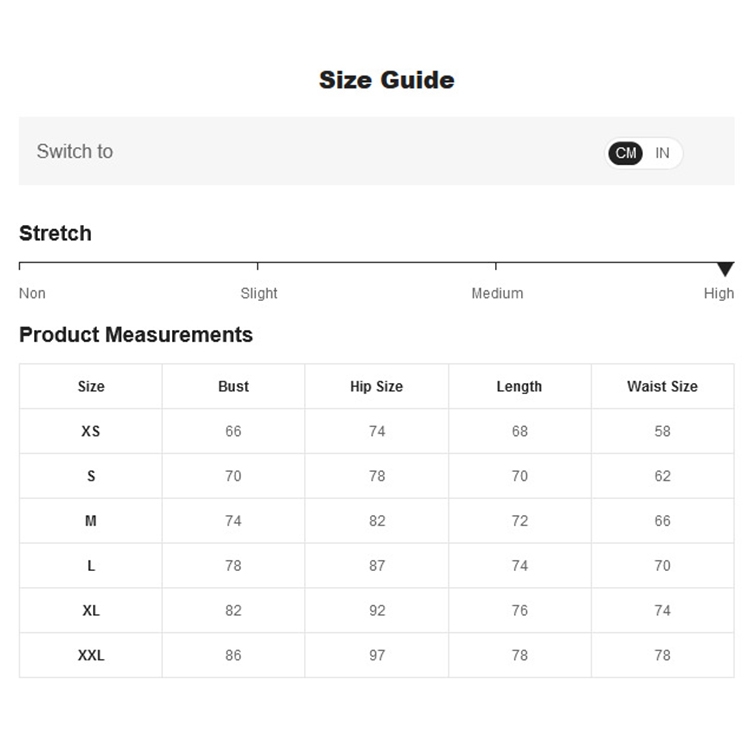Select the XL size row label
750x750 pixels.
(91, 610)
